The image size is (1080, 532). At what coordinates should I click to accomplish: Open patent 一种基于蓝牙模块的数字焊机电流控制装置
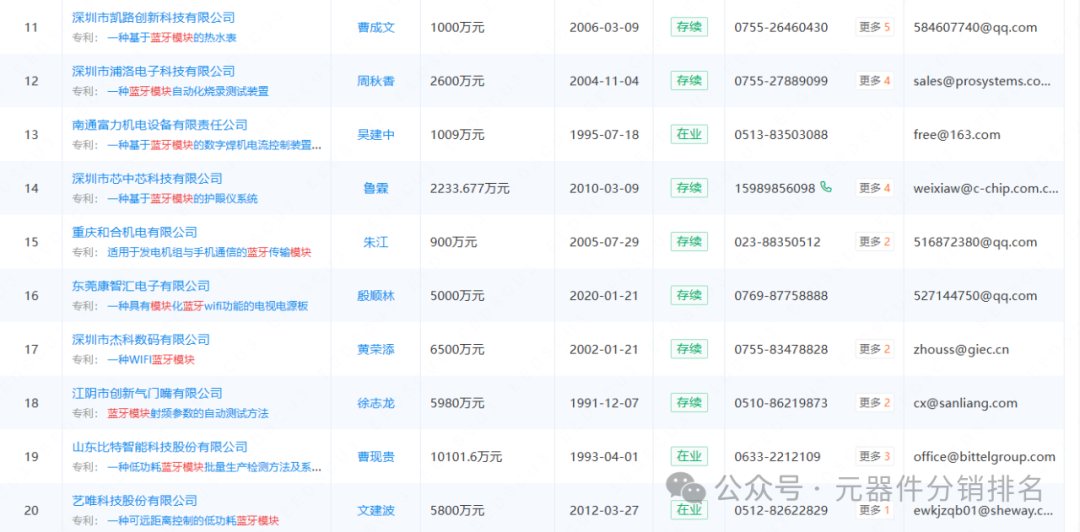click(214, 145)
